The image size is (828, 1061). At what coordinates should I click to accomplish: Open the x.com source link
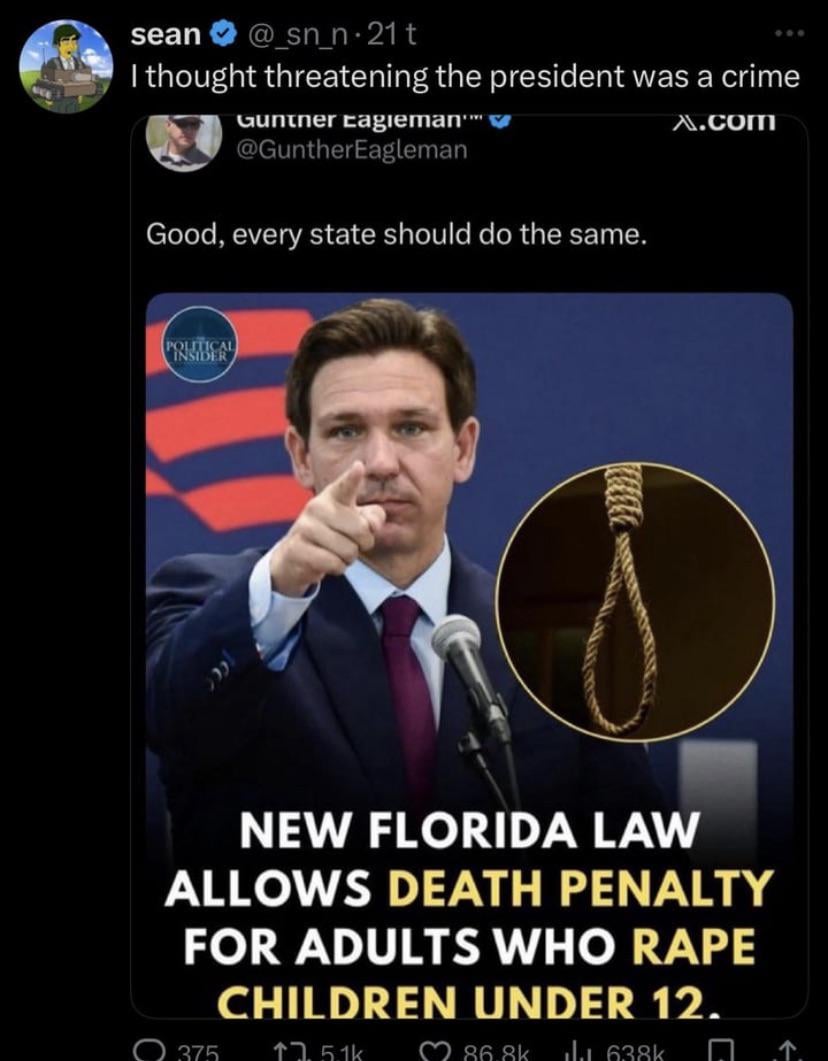725,122
